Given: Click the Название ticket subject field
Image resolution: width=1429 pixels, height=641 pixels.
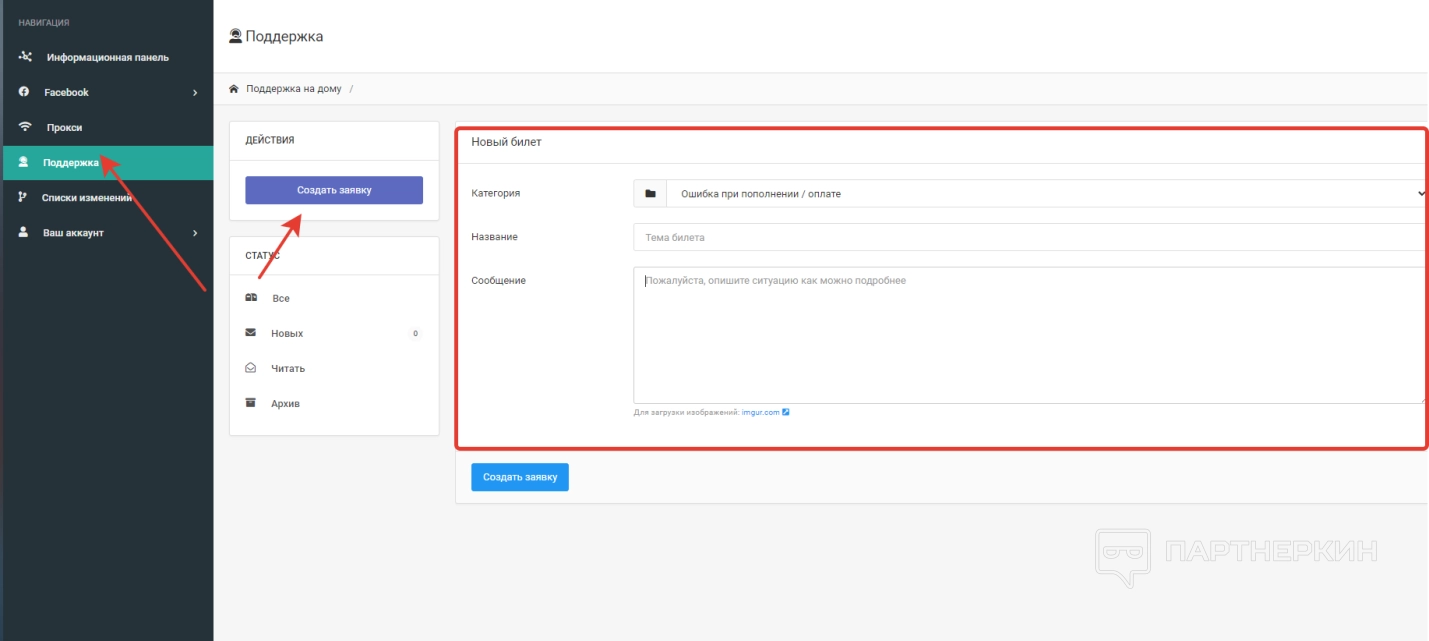Looking at the screenshot, I should tap(1028, 237).
